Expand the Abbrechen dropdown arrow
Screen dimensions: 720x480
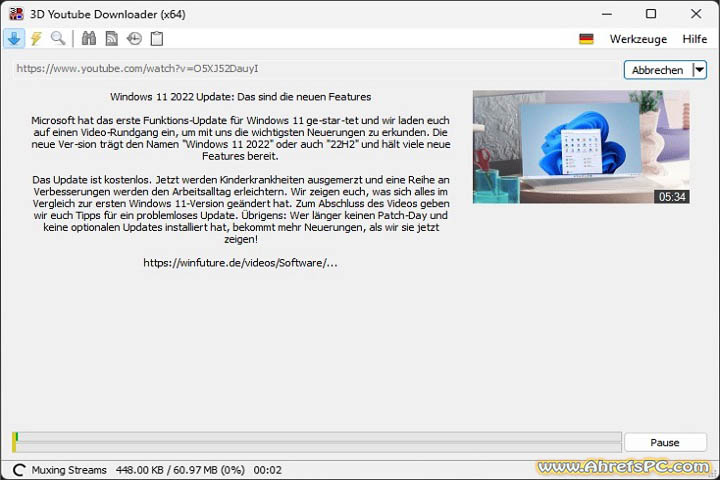point(699,70)
